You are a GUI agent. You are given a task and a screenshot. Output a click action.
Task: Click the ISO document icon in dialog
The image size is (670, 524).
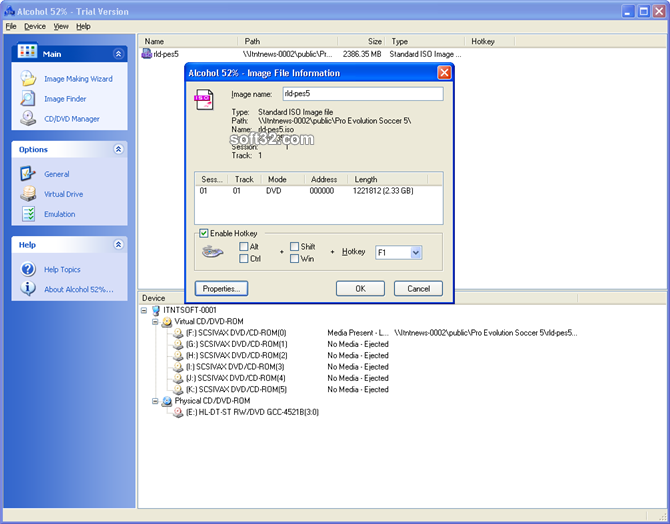(204, 99)
